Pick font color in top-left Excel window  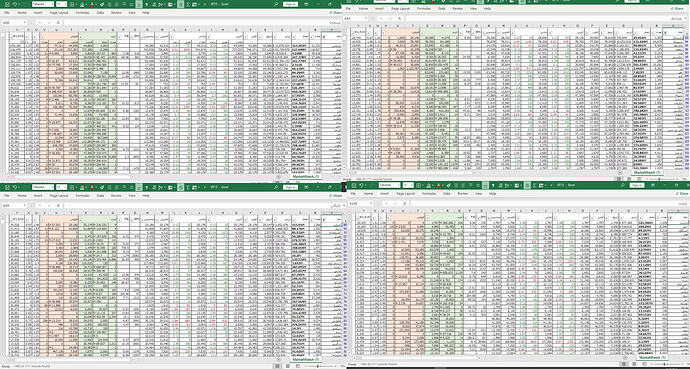(x=92, y=4)
